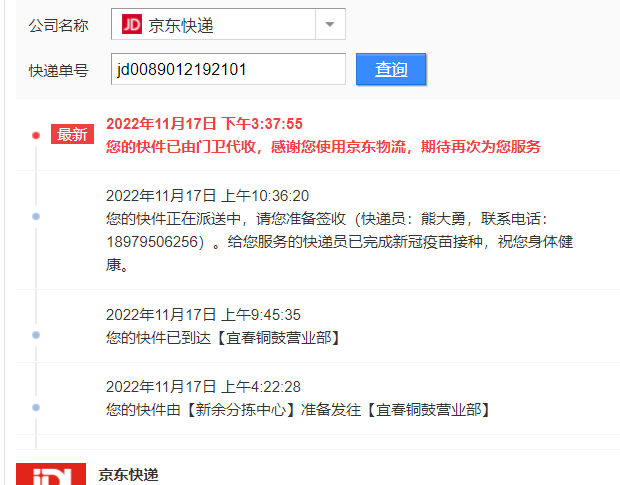Select the 新余分拣中心 dispatch status text
The image size is (620, 485).
(298, 410)
